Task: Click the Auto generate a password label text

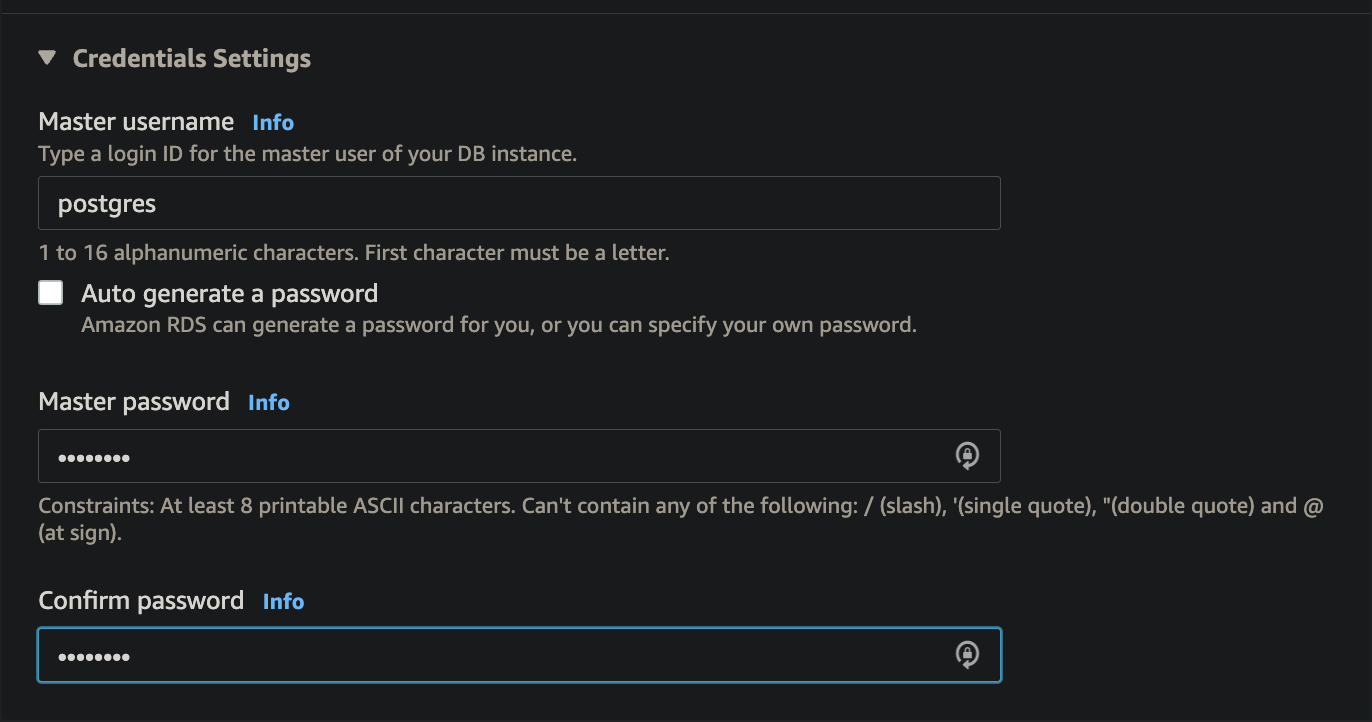Action: coord(230,293)
